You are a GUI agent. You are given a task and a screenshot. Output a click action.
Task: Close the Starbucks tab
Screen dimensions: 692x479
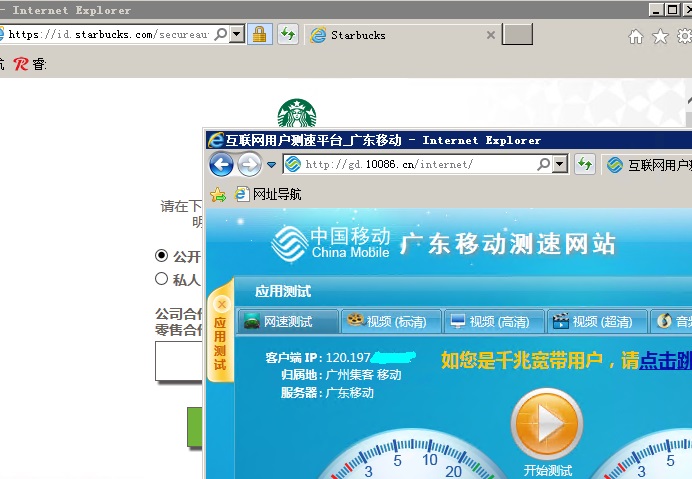coord(490,35)
